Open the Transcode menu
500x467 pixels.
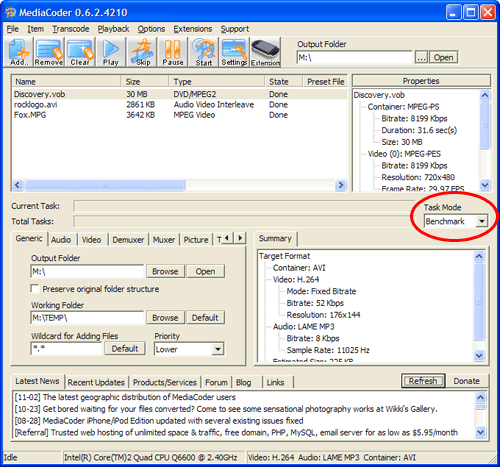[x=71, y=29]
